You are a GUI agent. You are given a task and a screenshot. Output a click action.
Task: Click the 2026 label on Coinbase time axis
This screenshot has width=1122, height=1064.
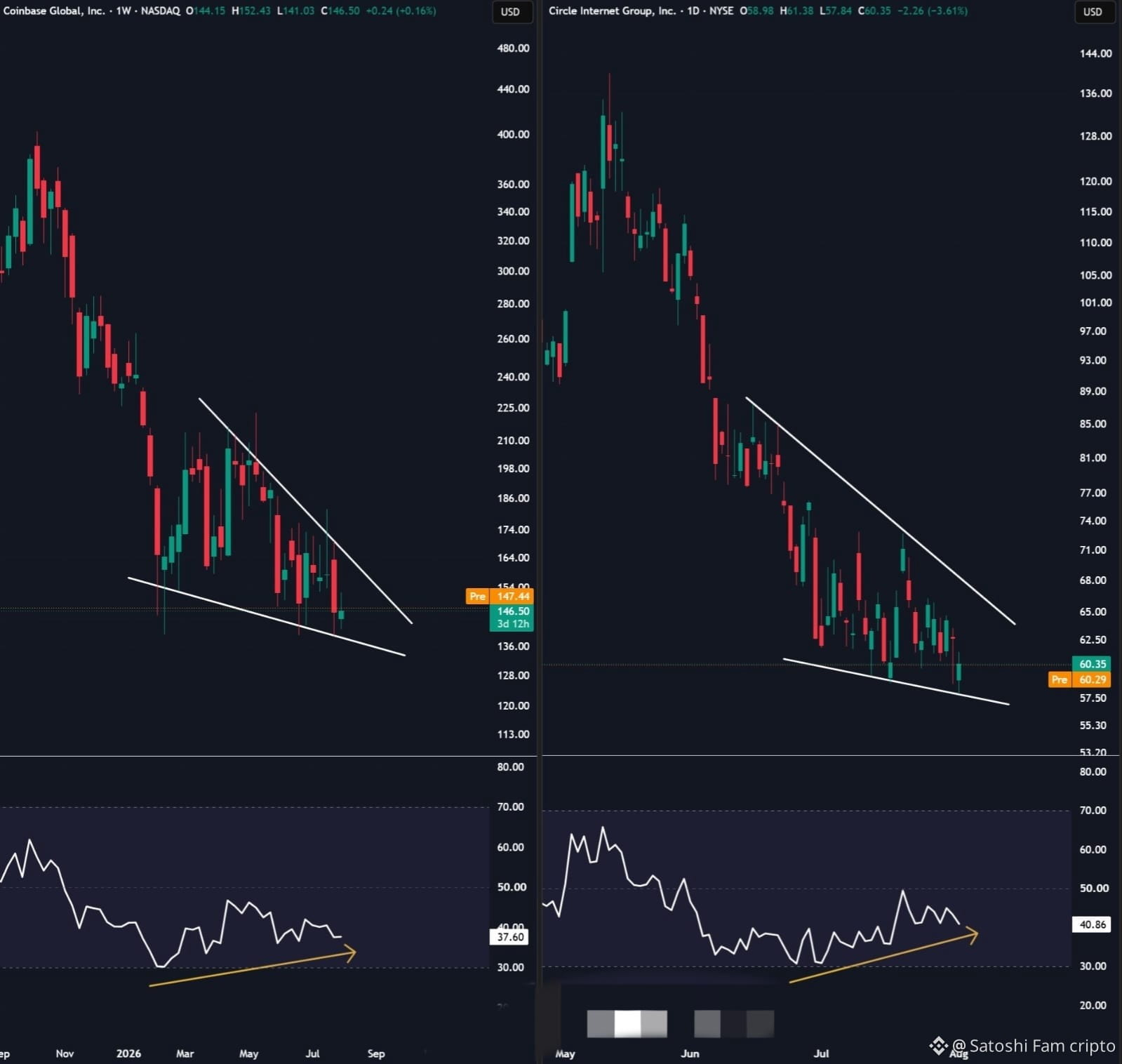pos(128,1053)
